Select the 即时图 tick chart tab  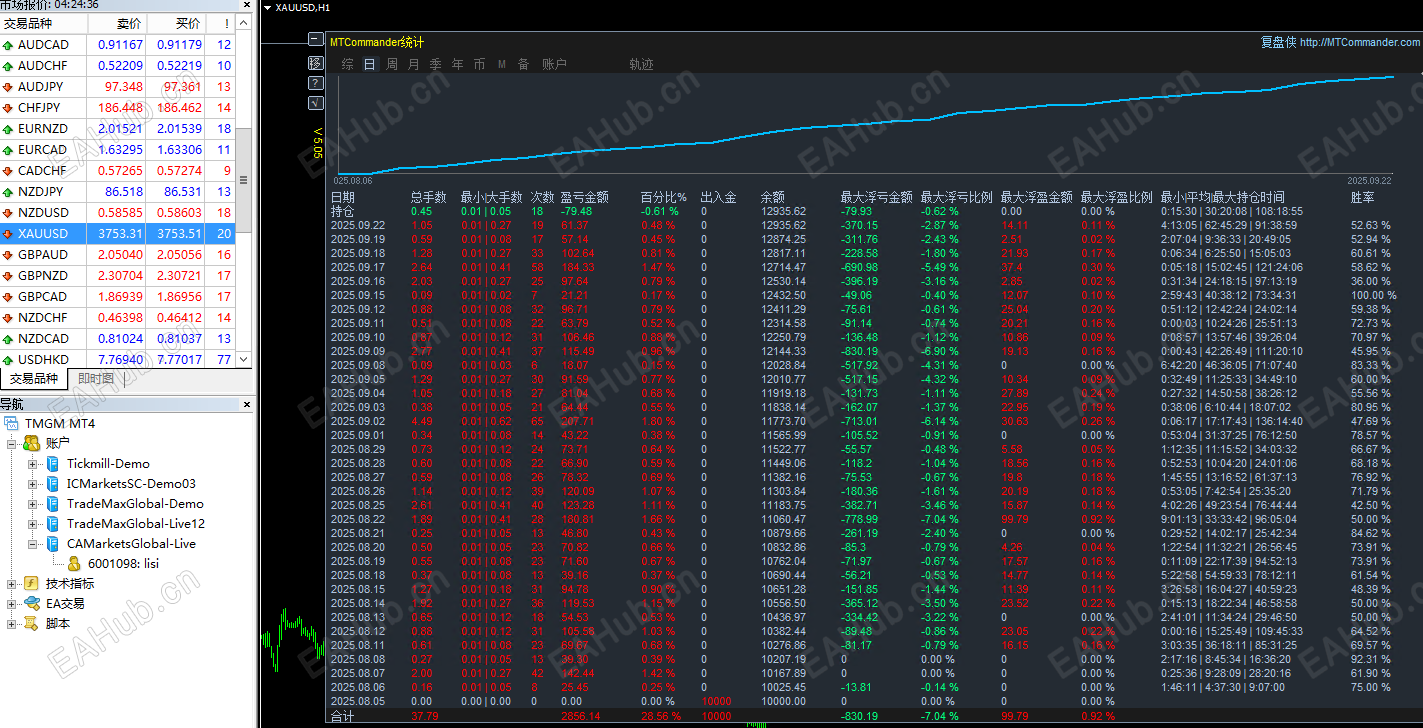[95, 379]
